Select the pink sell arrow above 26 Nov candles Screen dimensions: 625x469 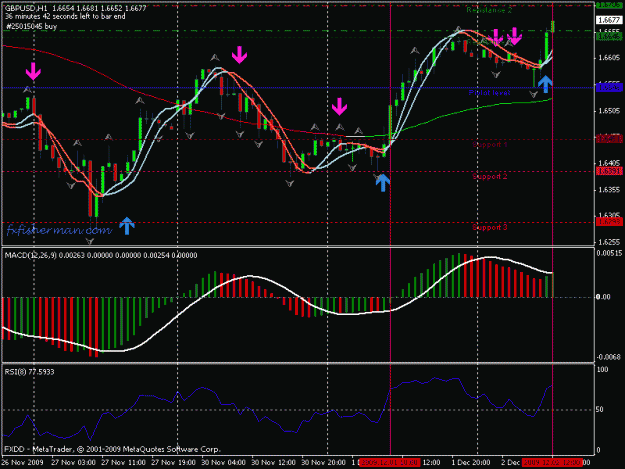click(33, 71)
